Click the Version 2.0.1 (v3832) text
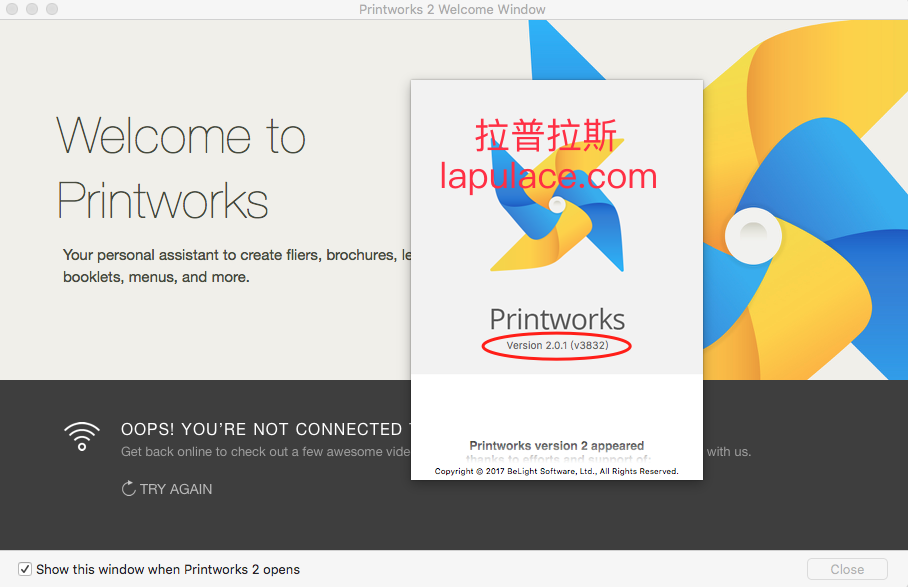This screenshot has height=587, width=908. click(x=557, y=345)
